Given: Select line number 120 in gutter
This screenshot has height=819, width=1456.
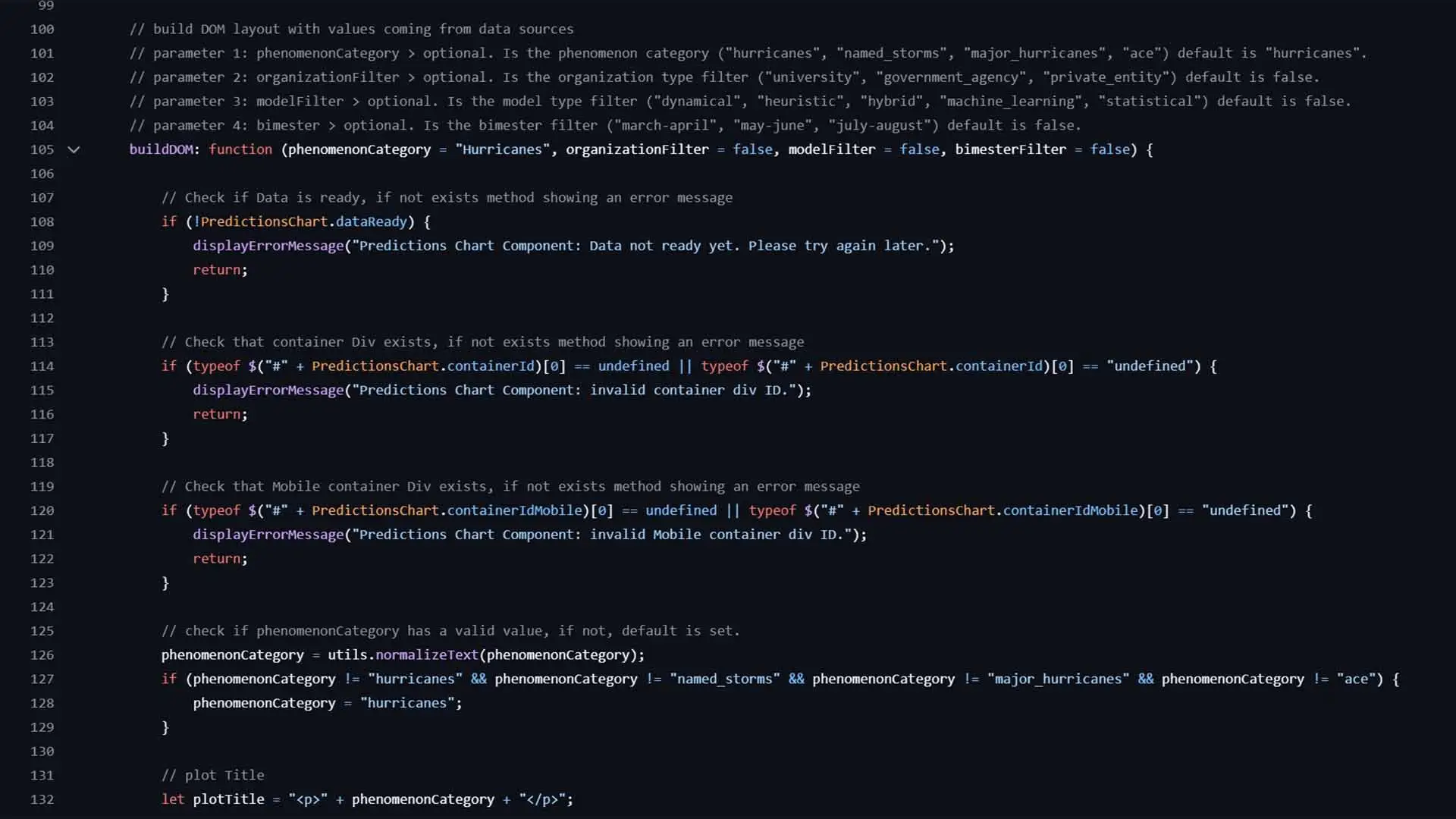Looking at the screenshot, I should (x=42, y=510).
